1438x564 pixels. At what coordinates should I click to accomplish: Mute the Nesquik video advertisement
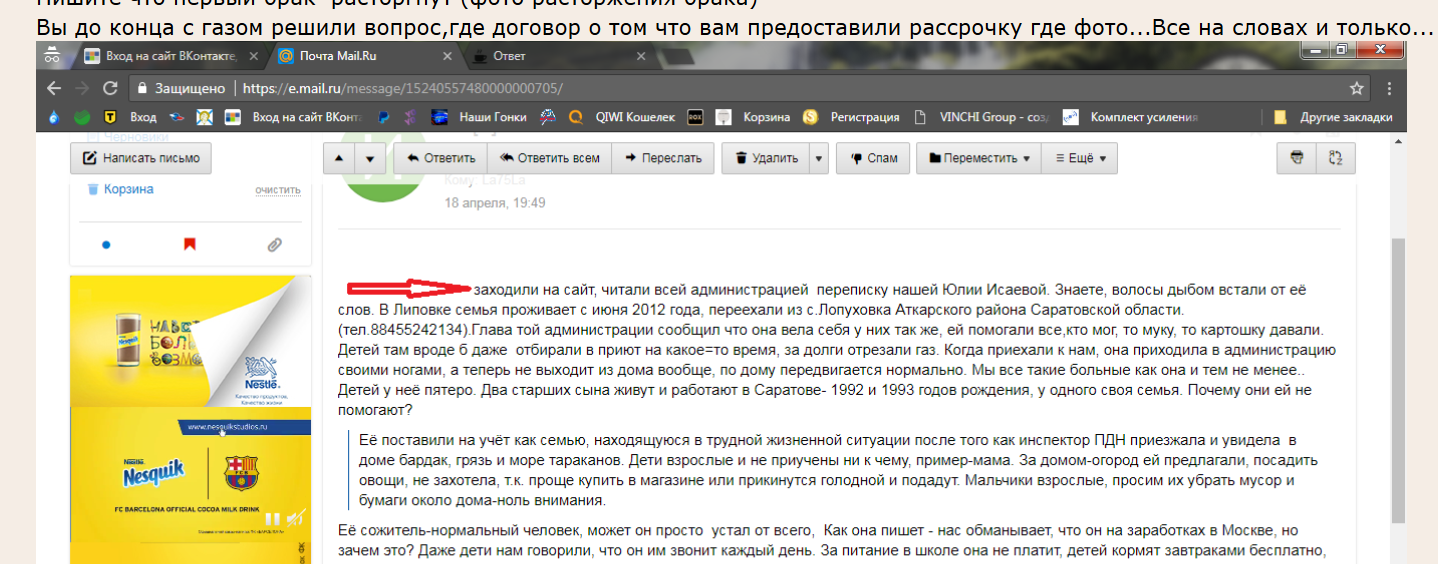pyautogui.click(x=294, y=519)
